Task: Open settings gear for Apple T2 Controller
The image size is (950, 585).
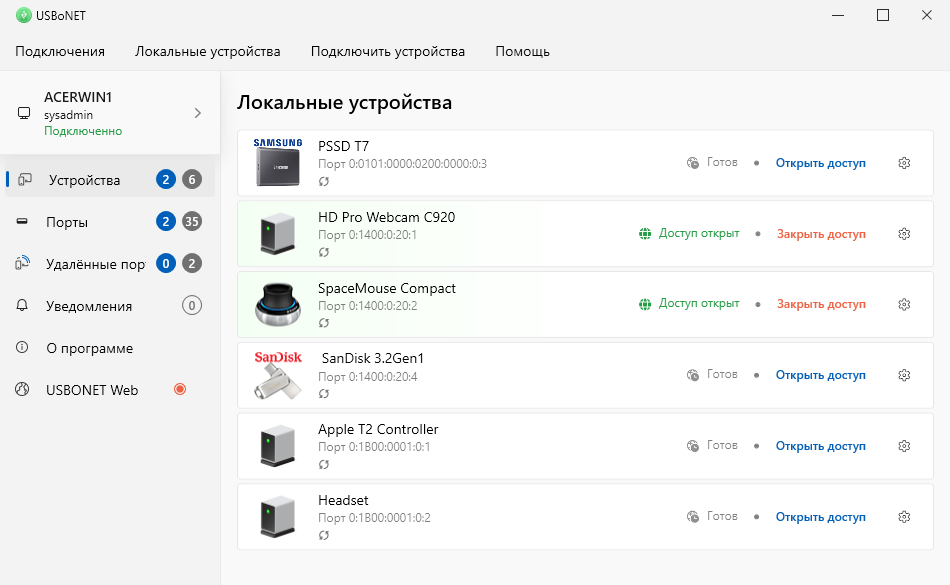Action: [904, 446]
